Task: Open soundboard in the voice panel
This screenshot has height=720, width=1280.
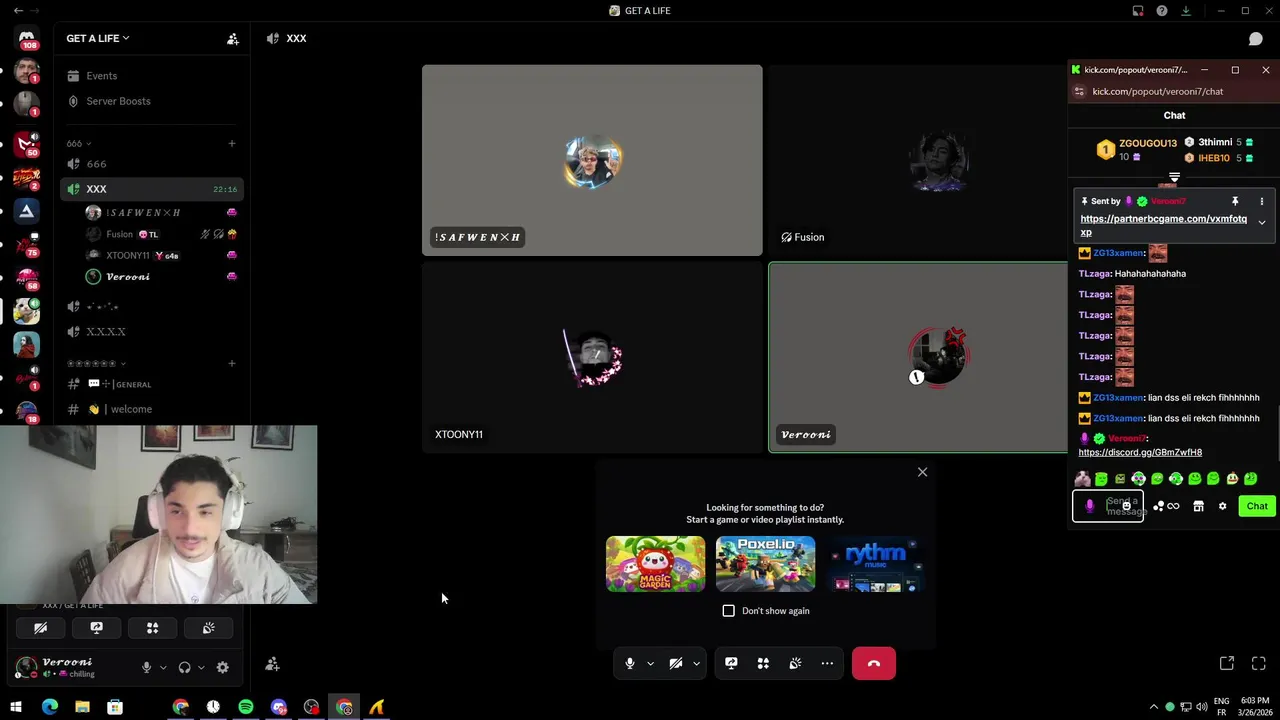Action: pos(208,628)
